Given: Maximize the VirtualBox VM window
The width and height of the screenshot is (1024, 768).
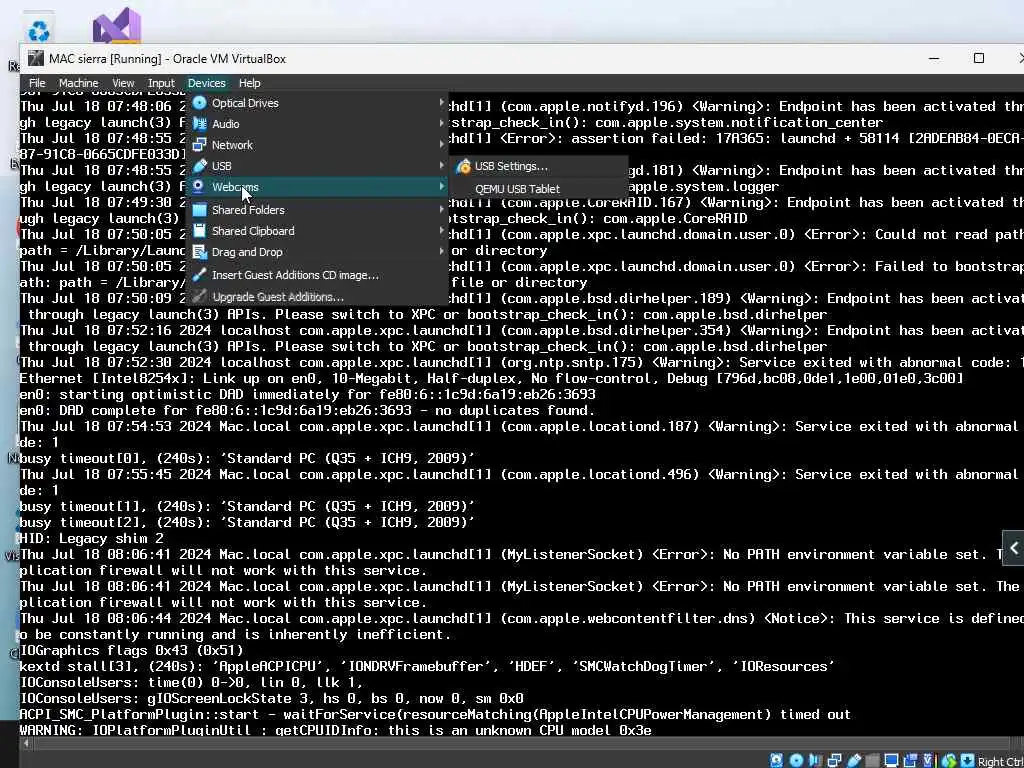Looking at the screenshot, I should click(x=978, y=59).
